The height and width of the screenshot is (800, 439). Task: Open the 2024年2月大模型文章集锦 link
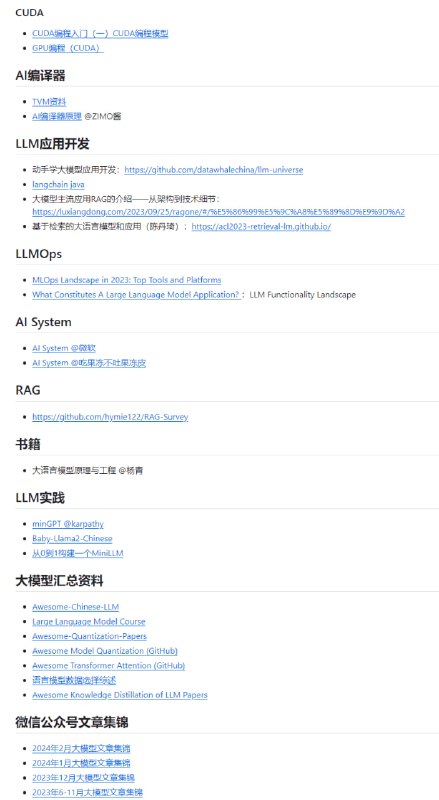point(81,748)
